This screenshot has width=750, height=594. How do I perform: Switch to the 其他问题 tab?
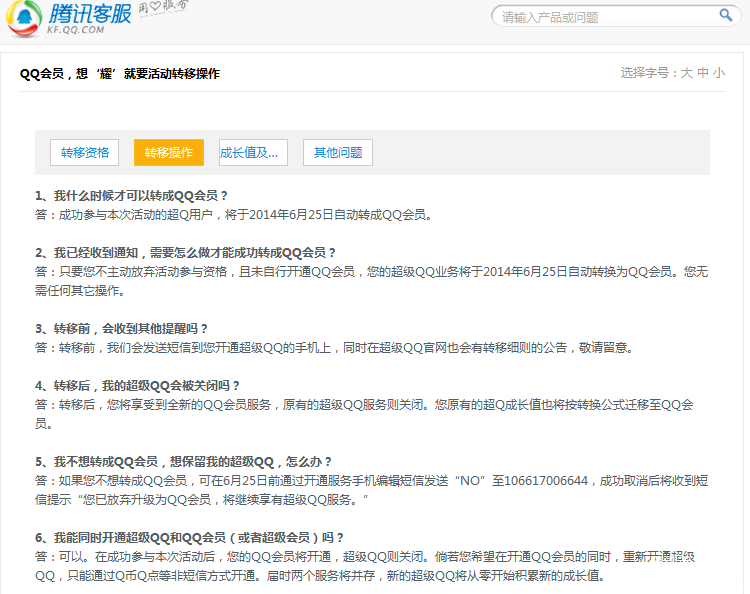pos(338,153)
